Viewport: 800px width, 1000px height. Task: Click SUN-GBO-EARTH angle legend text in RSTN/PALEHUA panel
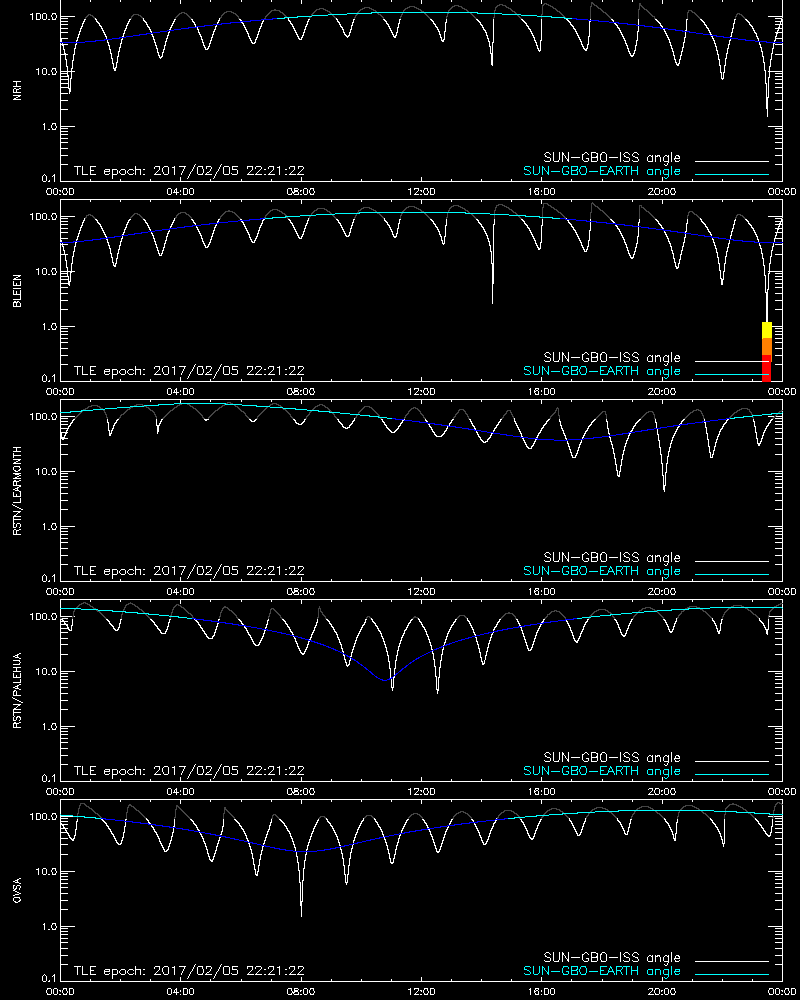click(x=602, y=770)
